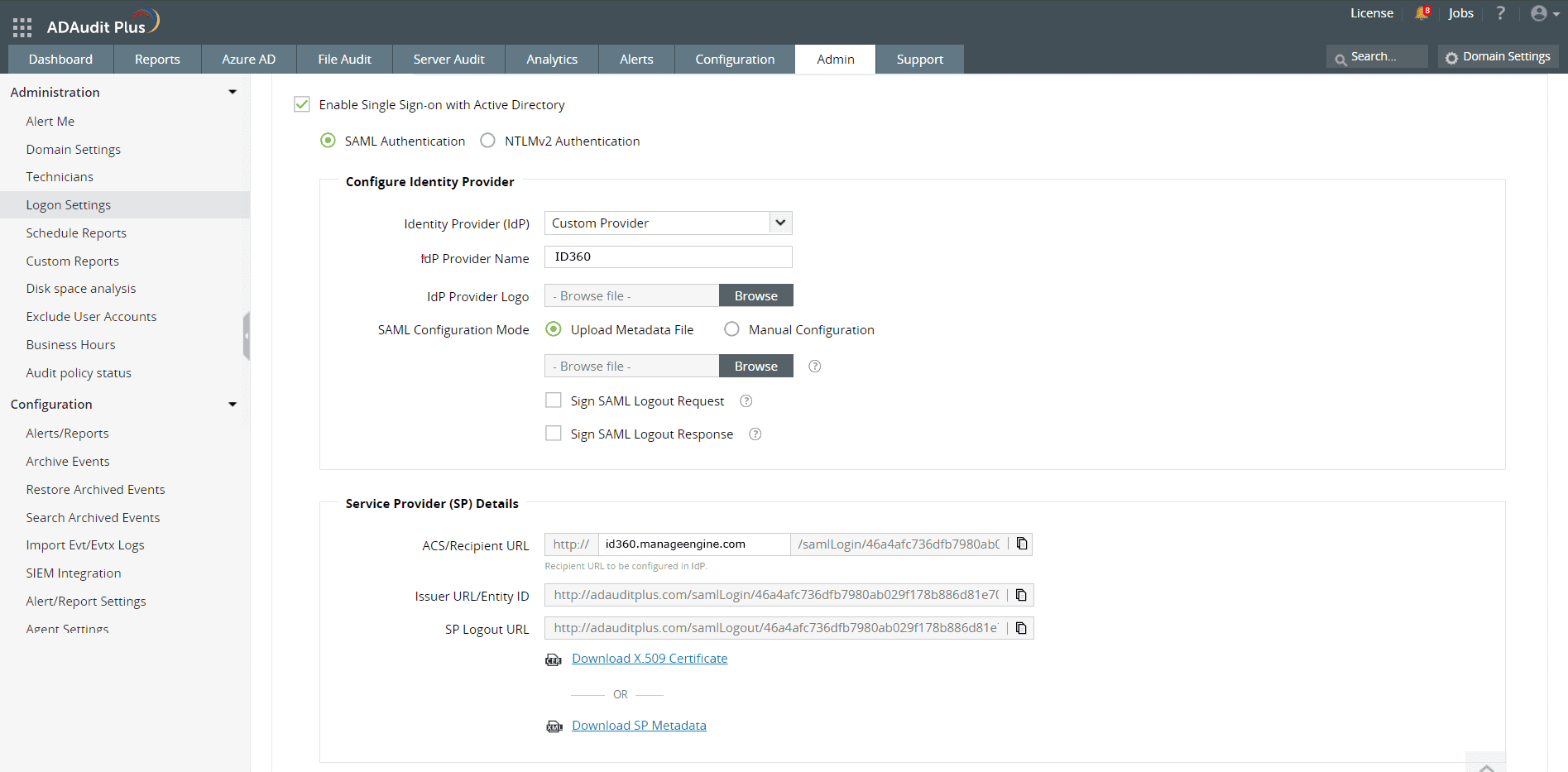Open Exclude User Accounts
Screen dimensions: 1568x772
click(91, 316)
